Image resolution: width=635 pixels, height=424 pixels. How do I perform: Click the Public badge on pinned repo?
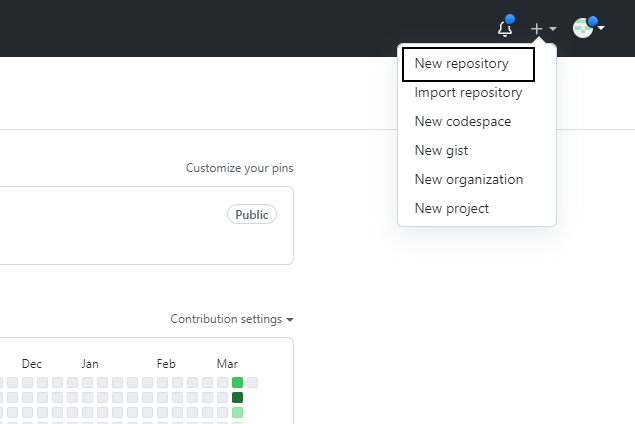252,215
